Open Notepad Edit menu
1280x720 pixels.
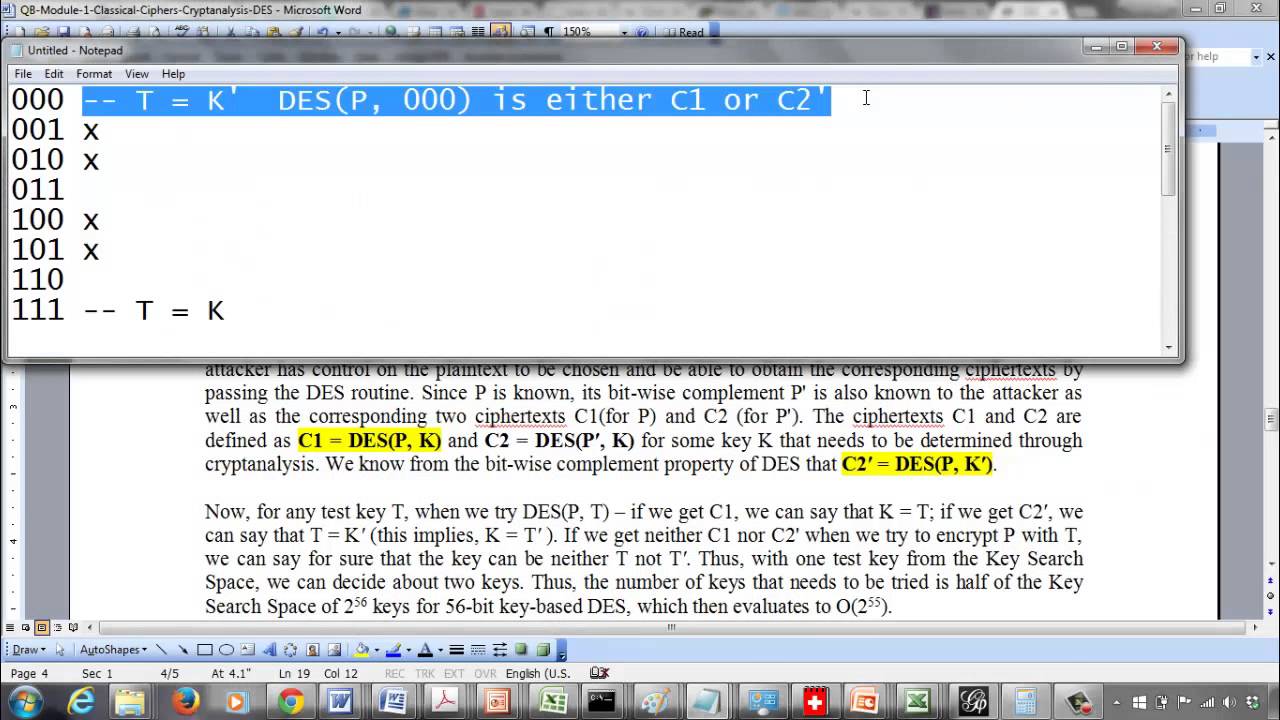click(54, 74)
